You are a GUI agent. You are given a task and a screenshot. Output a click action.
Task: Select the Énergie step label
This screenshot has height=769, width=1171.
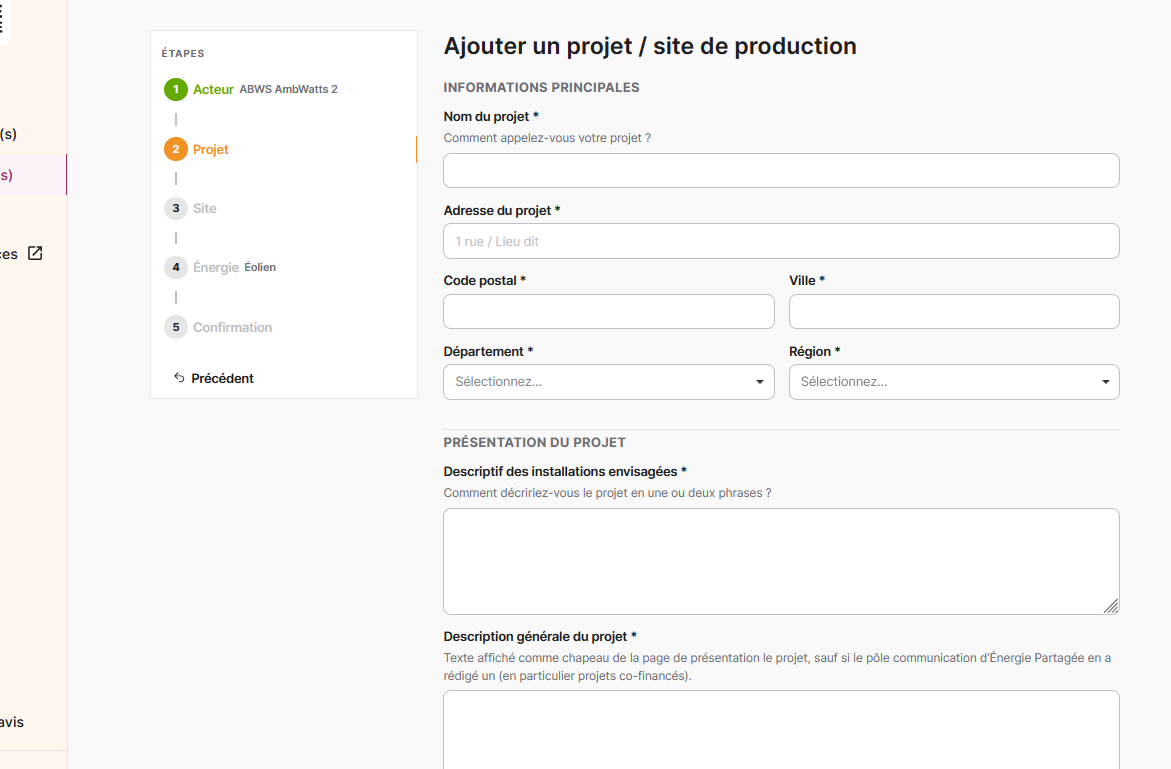coord(216,267)
